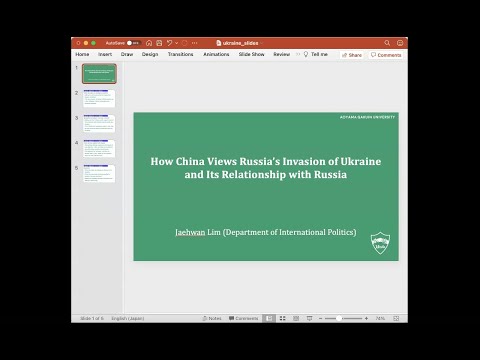
Task: Click the Aoyama Gakuin University header text
Action: (x=367, y=117)
